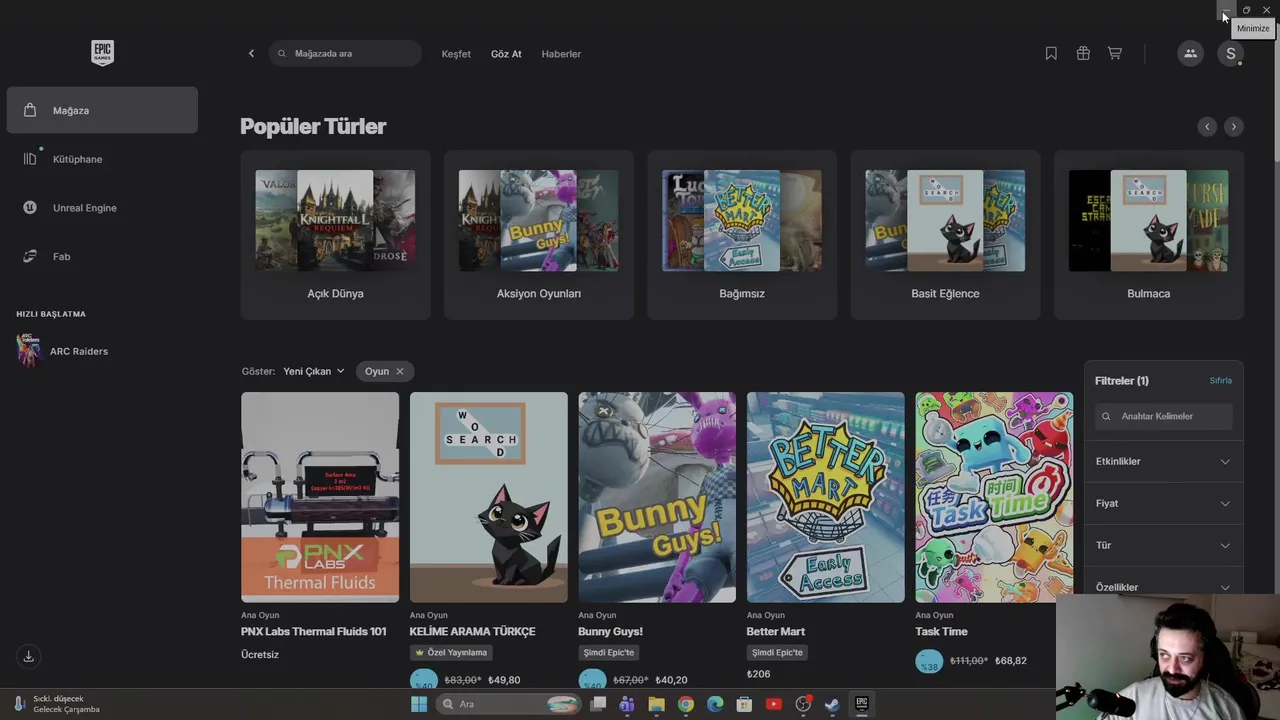Expand the Tür filter
This screenshot has width=1280, height=720.
(x=1163, y=545)
